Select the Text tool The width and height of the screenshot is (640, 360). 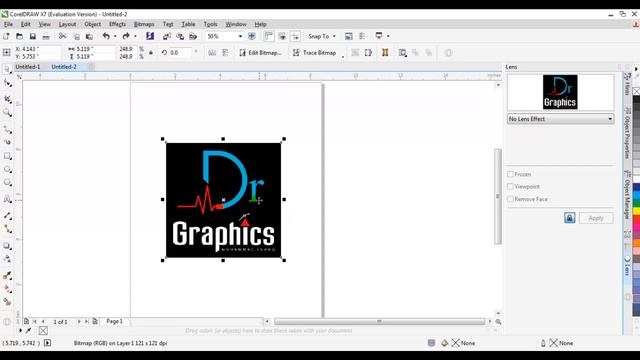tap(7, 199)
